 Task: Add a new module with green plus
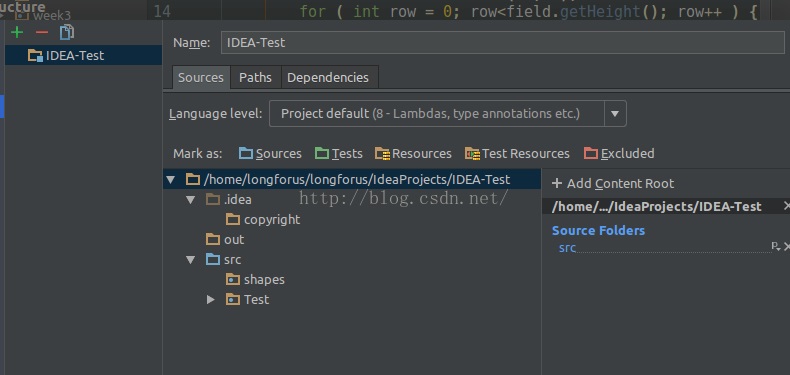pos(17,33)
